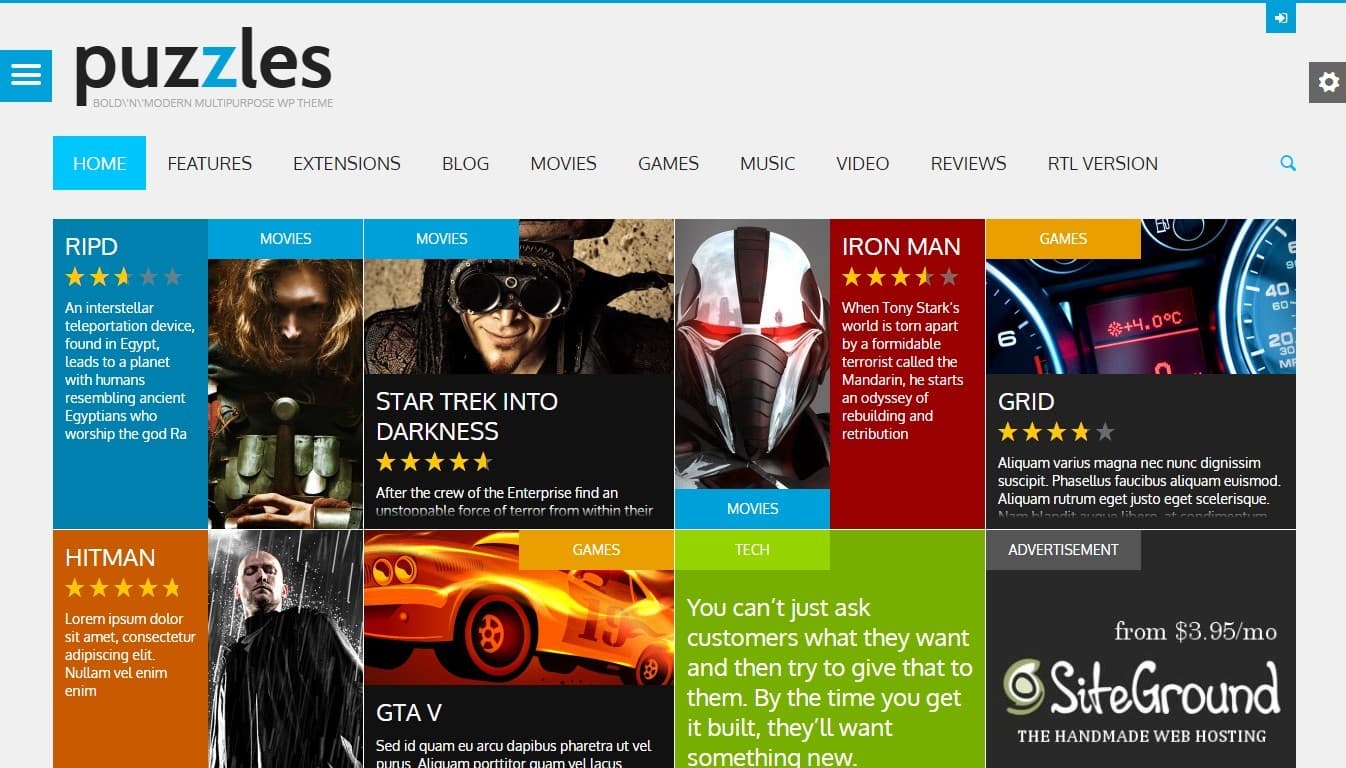
Task: Click the Star Trek star rating
Action: pos(434,462)
